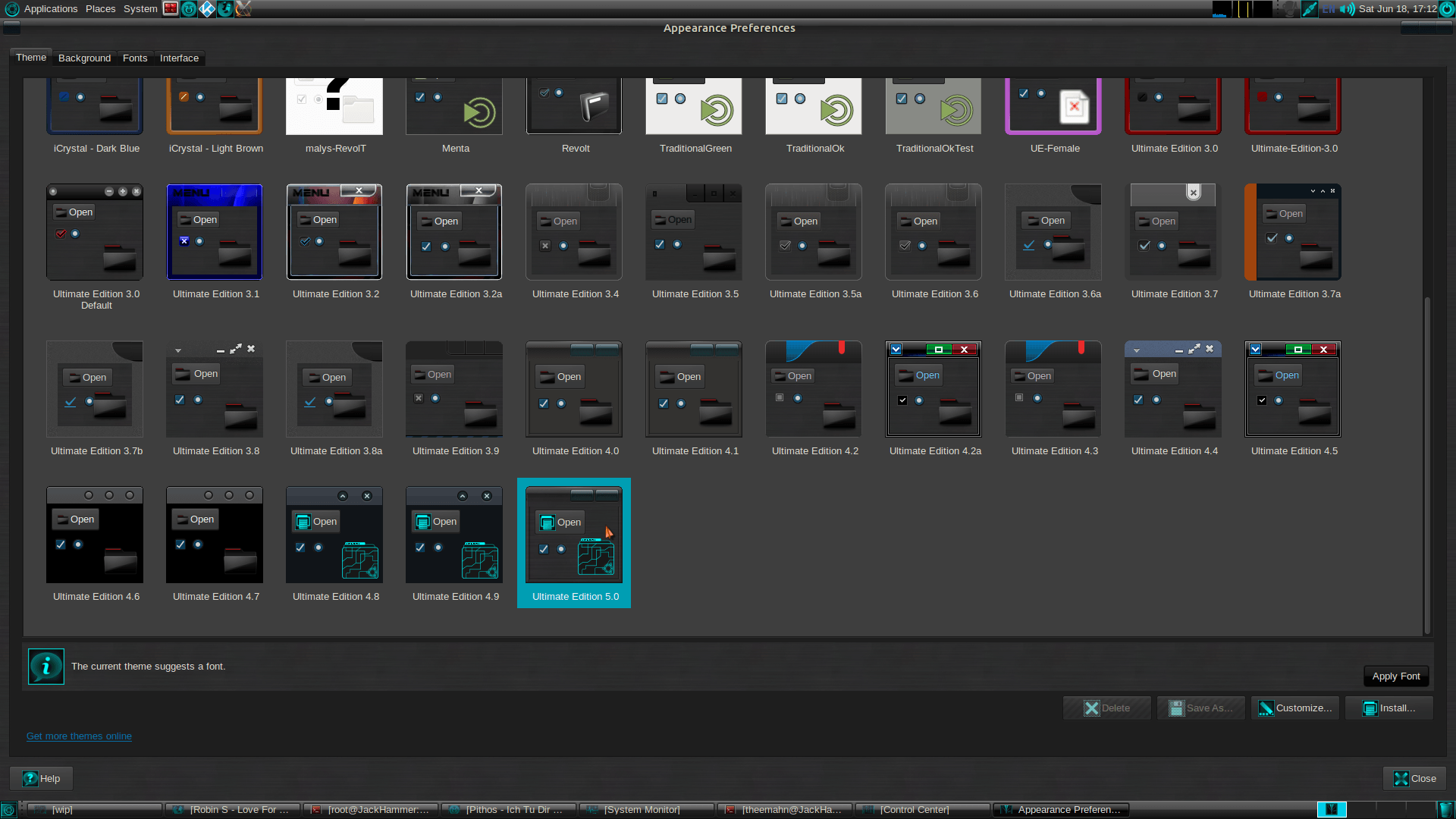This screenshot has height=819, width=1456.
Task: Select the Interface tab
Action: tap(178, 58)
